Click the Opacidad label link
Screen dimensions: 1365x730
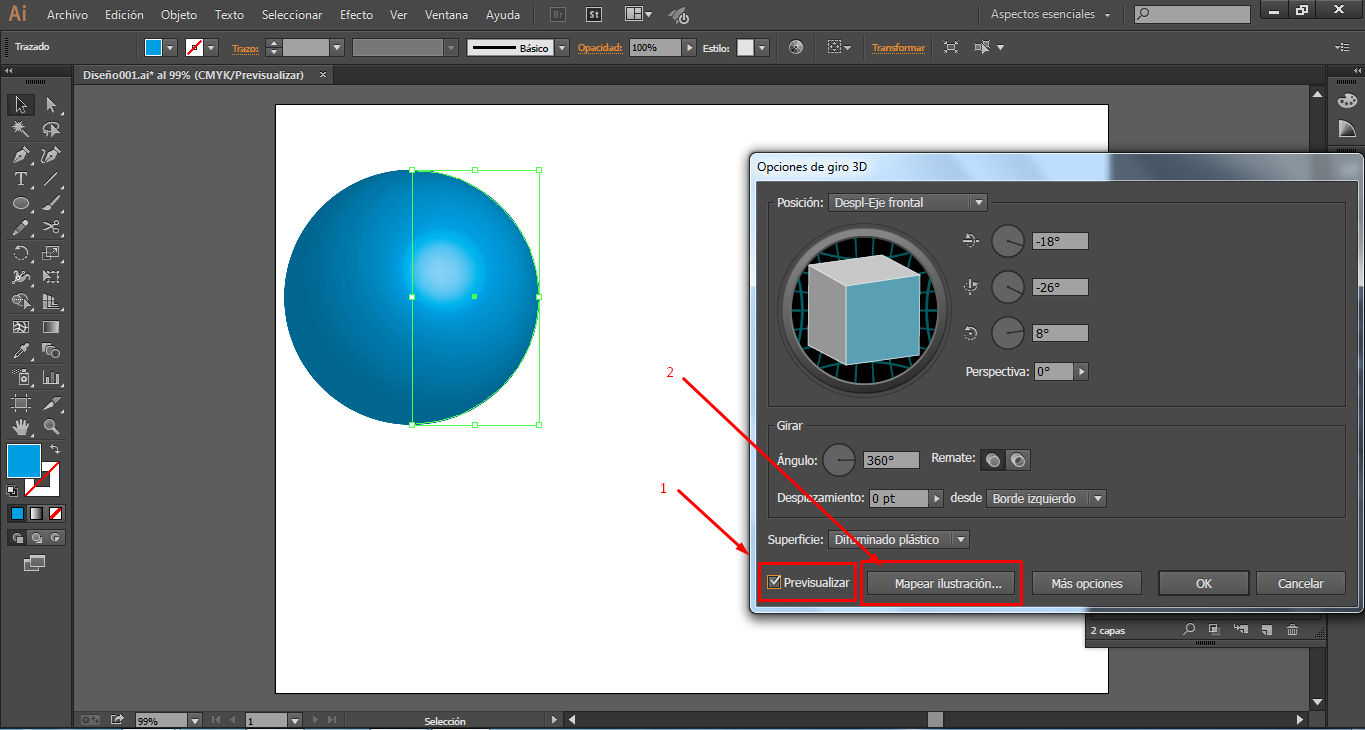(x=600, y=47)
